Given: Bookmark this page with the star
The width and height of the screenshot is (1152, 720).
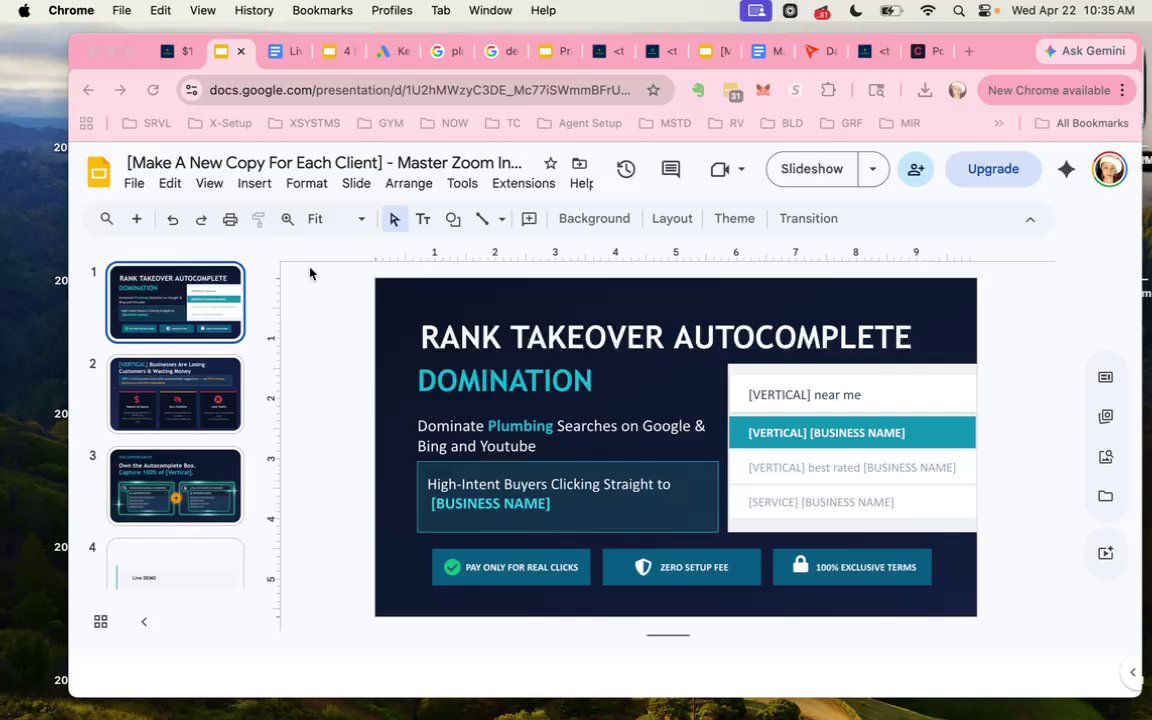Looking at the screenshot, I should point(653,90).
